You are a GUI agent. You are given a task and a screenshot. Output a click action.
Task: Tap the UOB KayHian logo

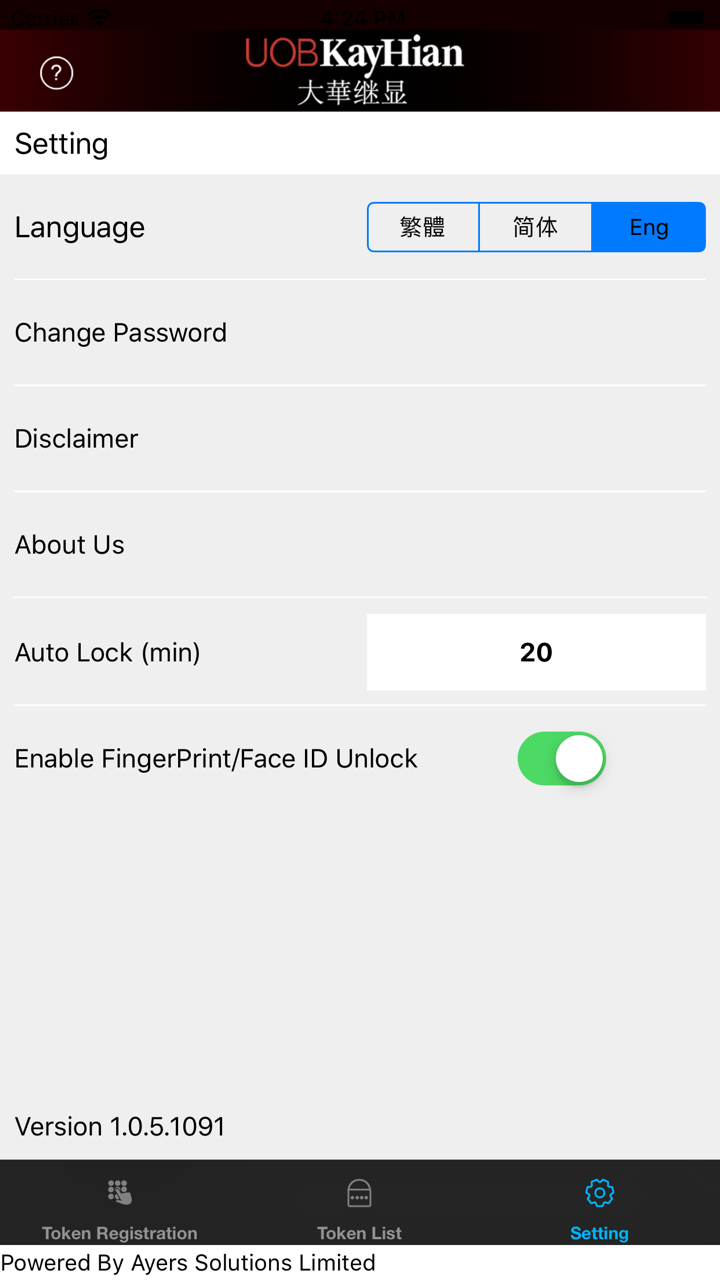point(354,70)
